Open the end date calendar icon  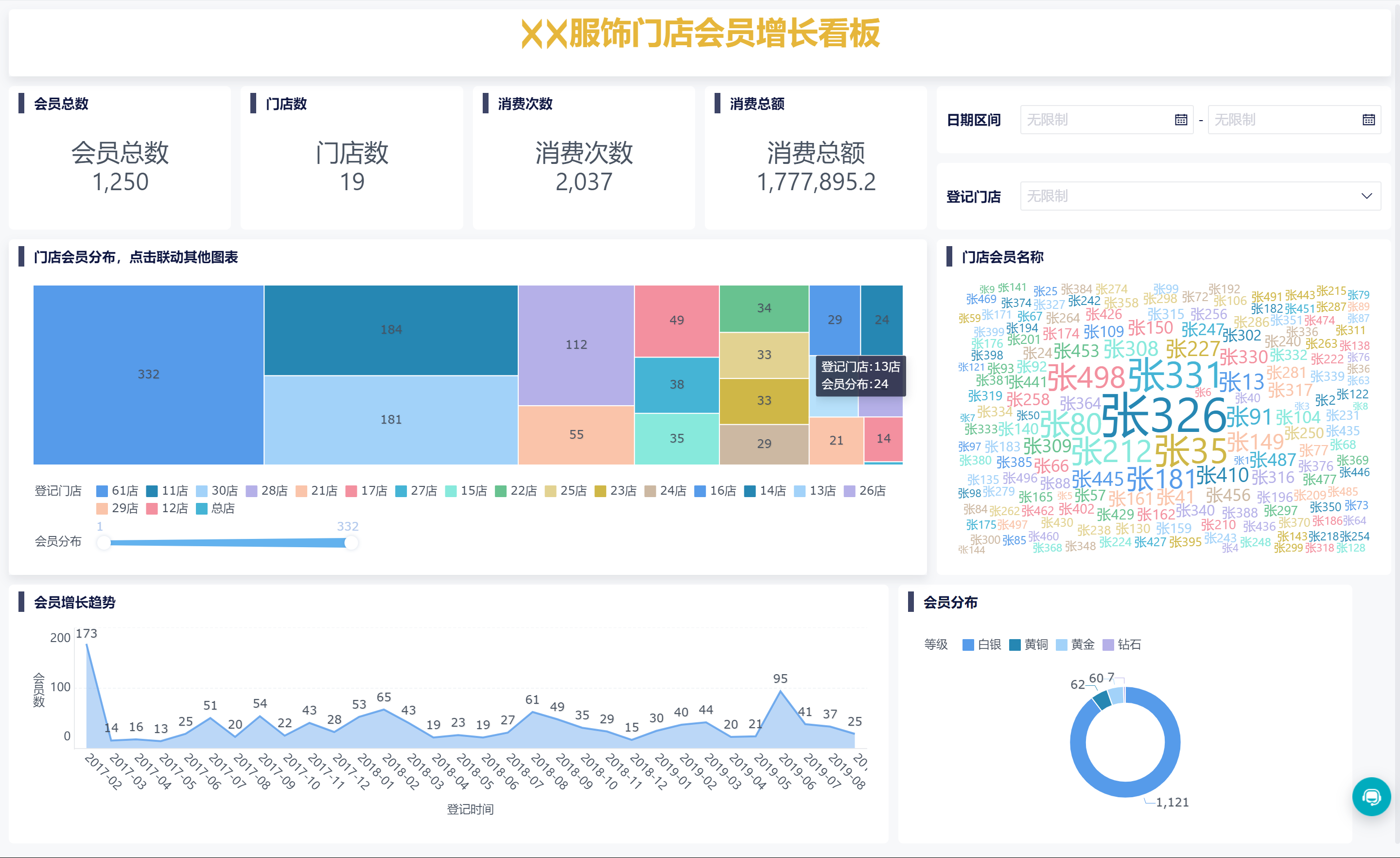[1368, 120]
